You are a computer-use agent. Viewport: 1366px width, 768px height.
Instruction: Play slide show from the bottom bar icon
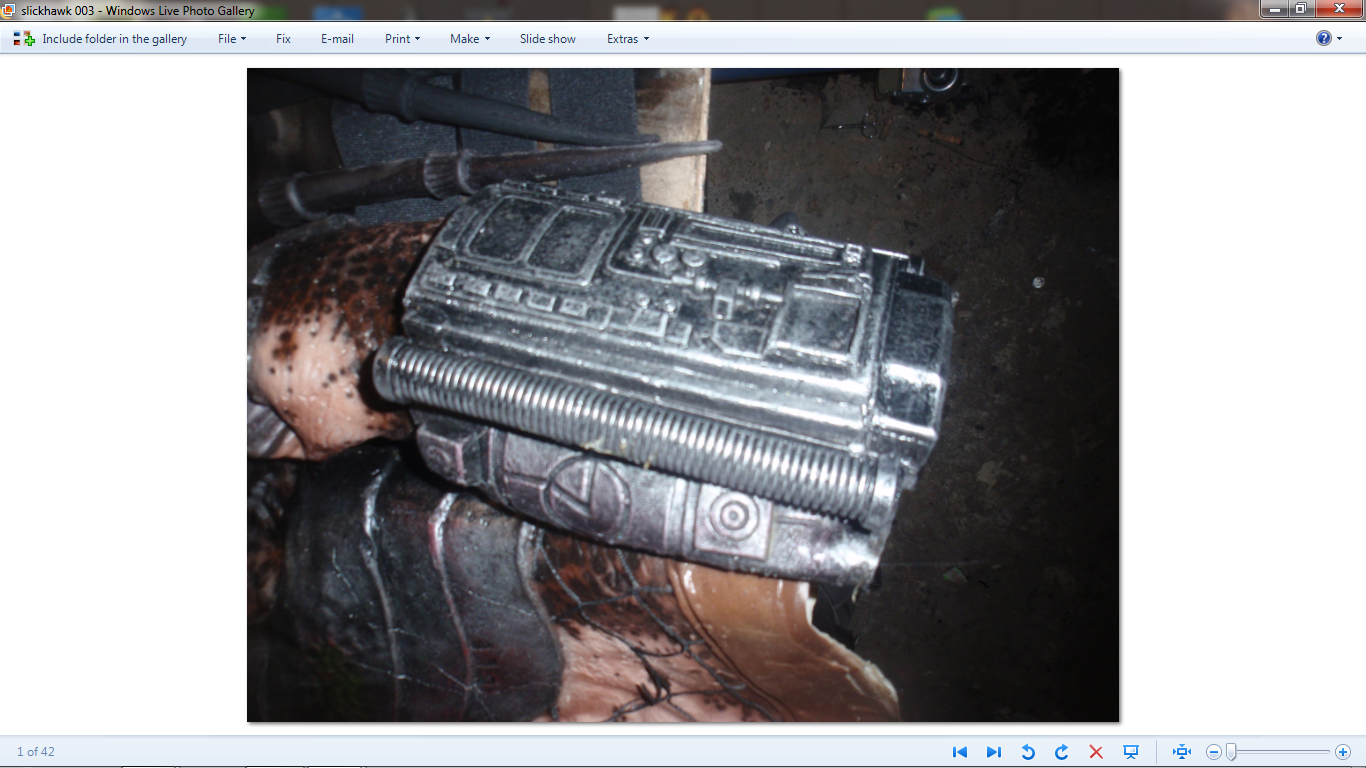pyautogui.click(x=1131, y=752)
